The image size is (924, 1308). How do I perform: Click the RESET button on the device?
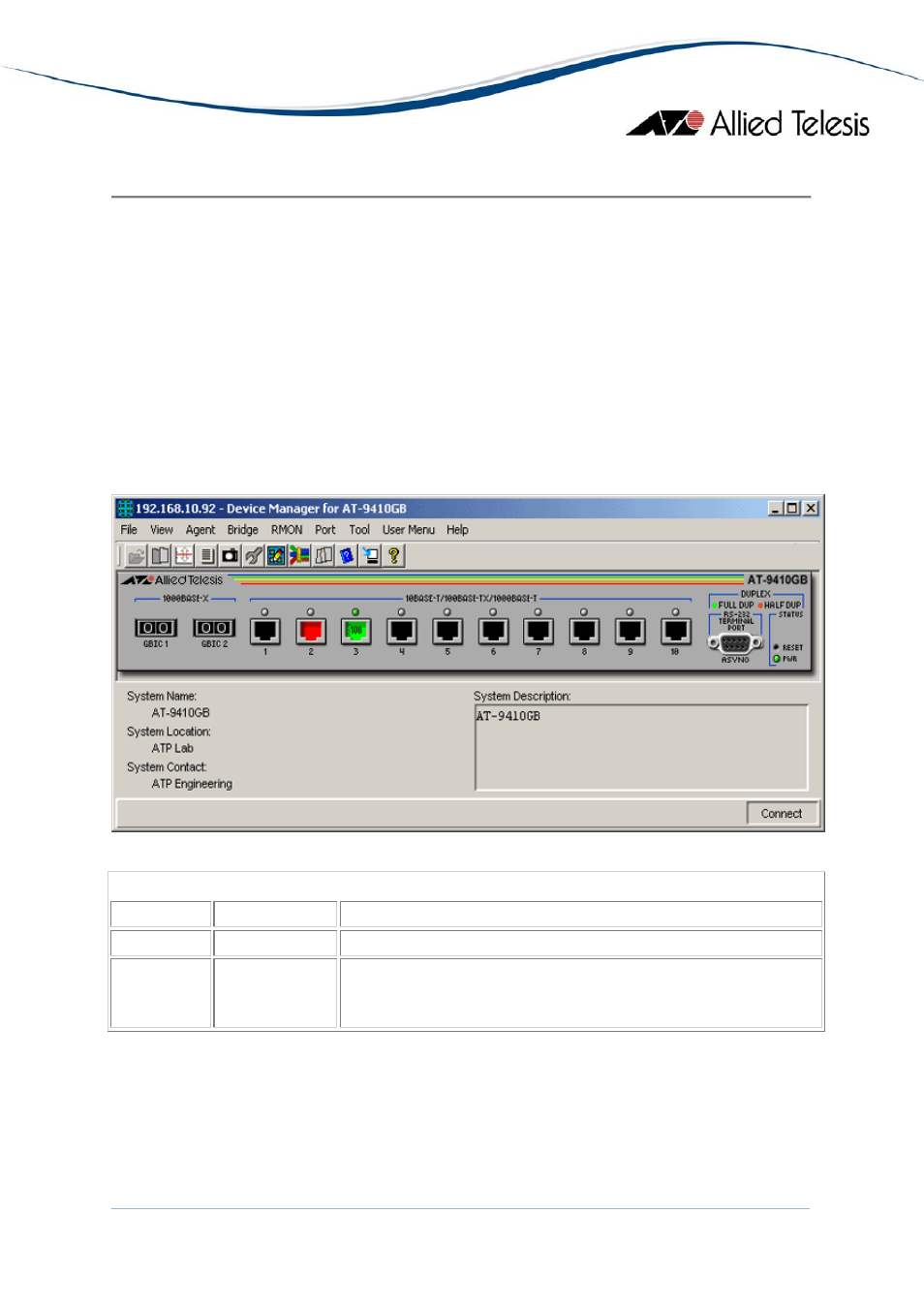776,646
